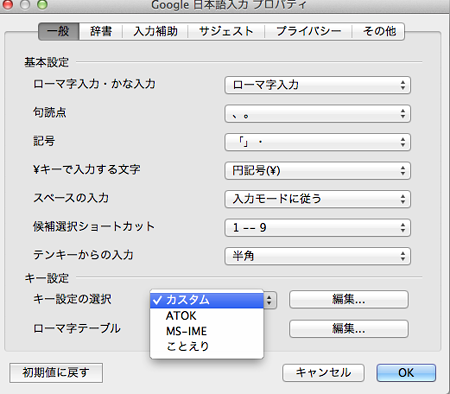This screenshot has width=450, height=394.
Task: Click the キー設定の選択 popup arrows
Action: (x=270, y=300)
